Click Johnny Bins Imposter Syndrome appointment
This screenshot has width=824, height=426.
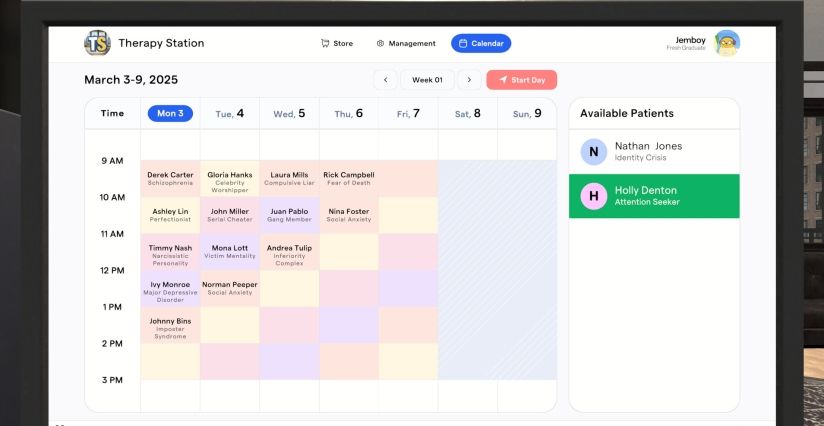tap(170, 326)
